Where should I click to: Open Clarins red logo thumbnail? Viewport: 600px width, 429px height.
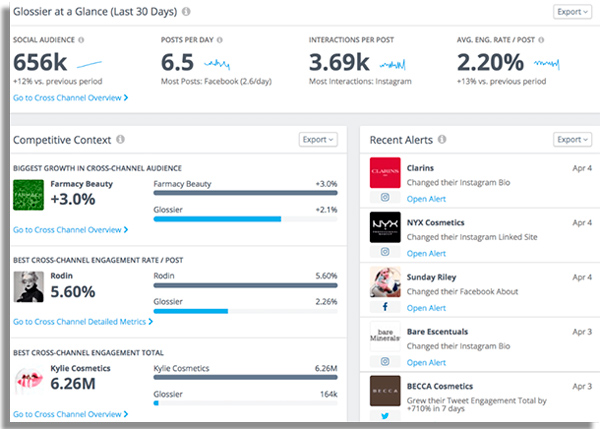tap(385, 173)
